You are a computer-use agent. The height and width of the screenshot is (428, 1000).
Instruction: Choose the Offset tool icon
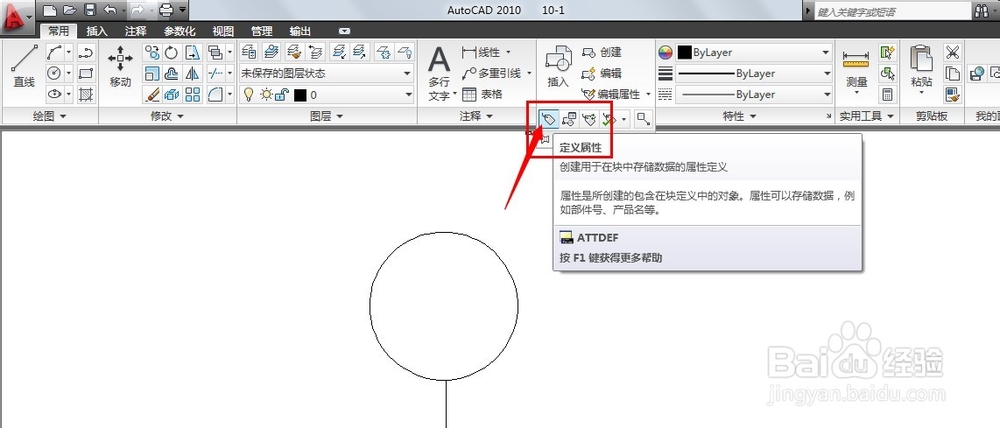(x=172, y=73)
